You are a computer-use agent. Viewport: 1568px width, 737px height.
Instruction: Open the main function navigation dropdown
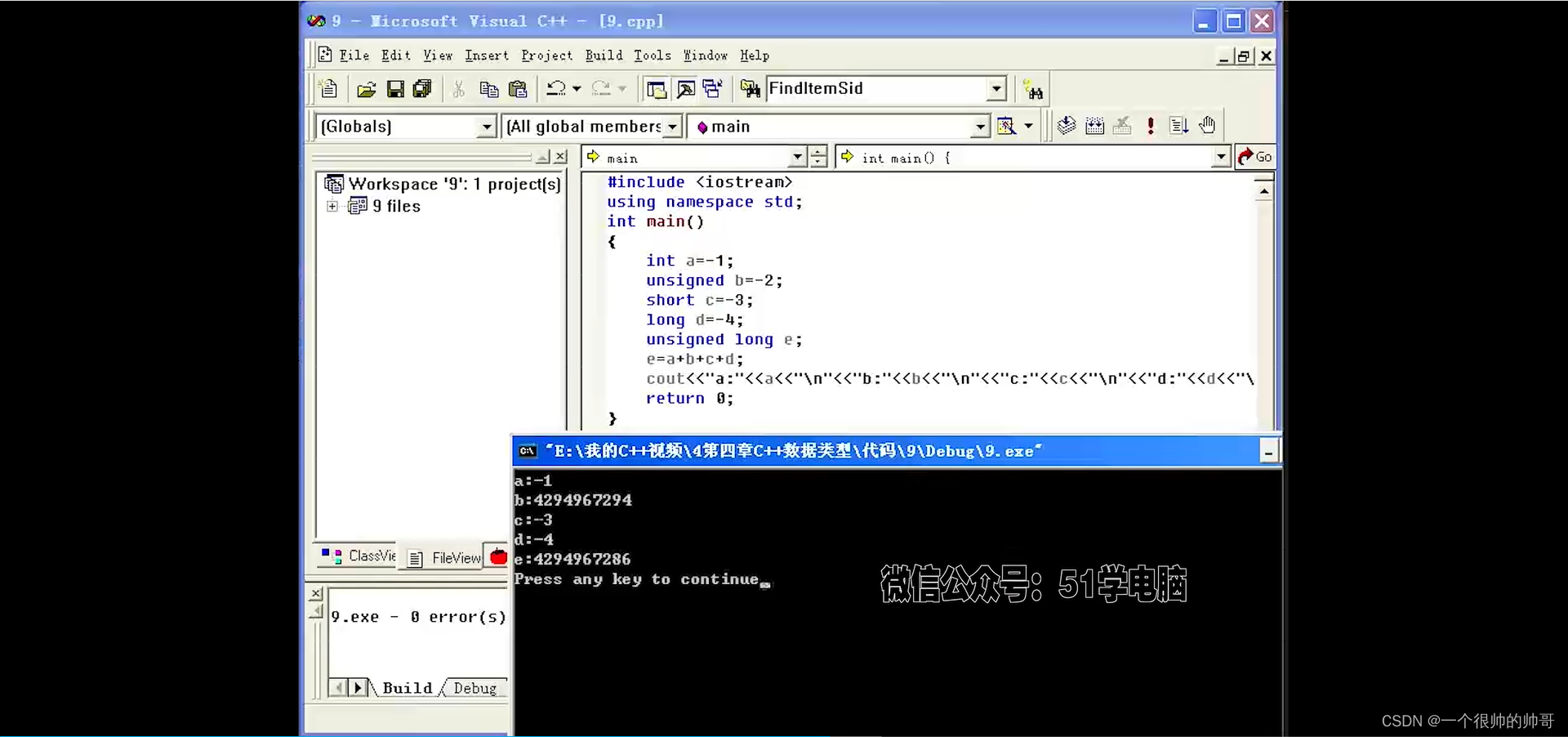pyautogui.click(x=798, y=157)
